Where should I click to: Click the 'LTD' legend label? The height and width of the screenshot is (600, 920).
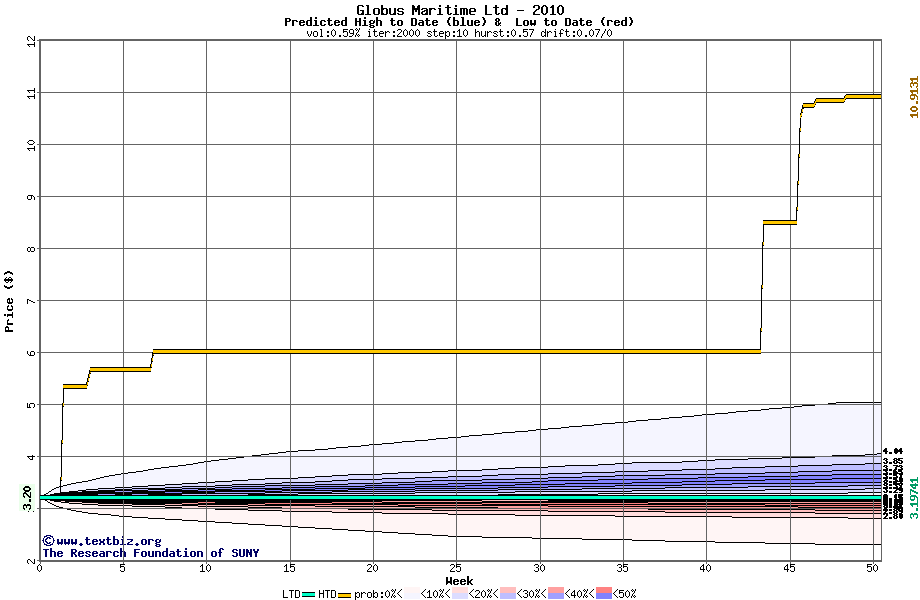[x=291, y=594]
